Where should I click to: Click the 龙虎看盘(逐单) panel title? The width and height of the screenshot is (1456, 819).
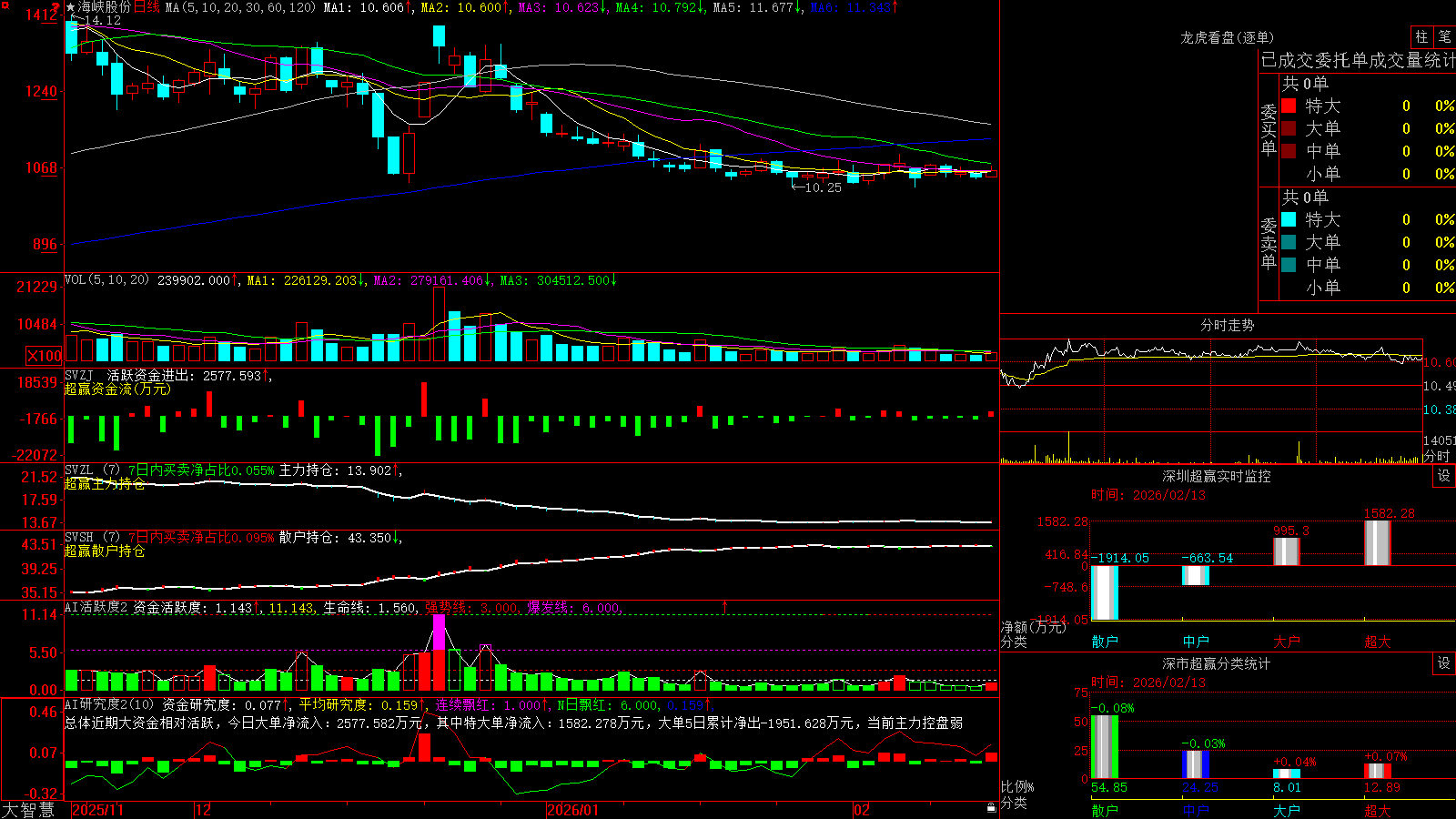click(1227, 37)
